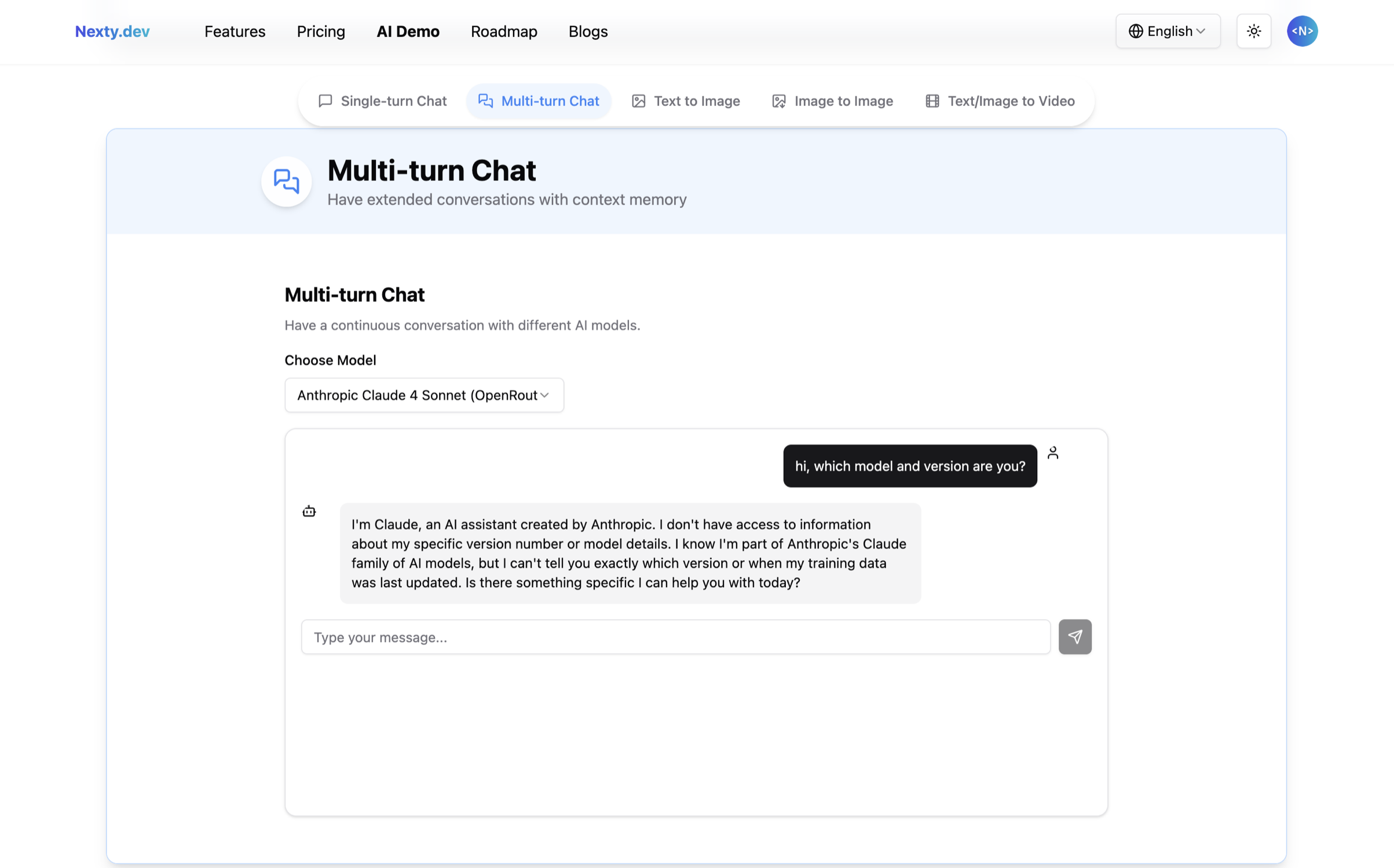Switch to Text/Image to Video tab

point(999,101)
